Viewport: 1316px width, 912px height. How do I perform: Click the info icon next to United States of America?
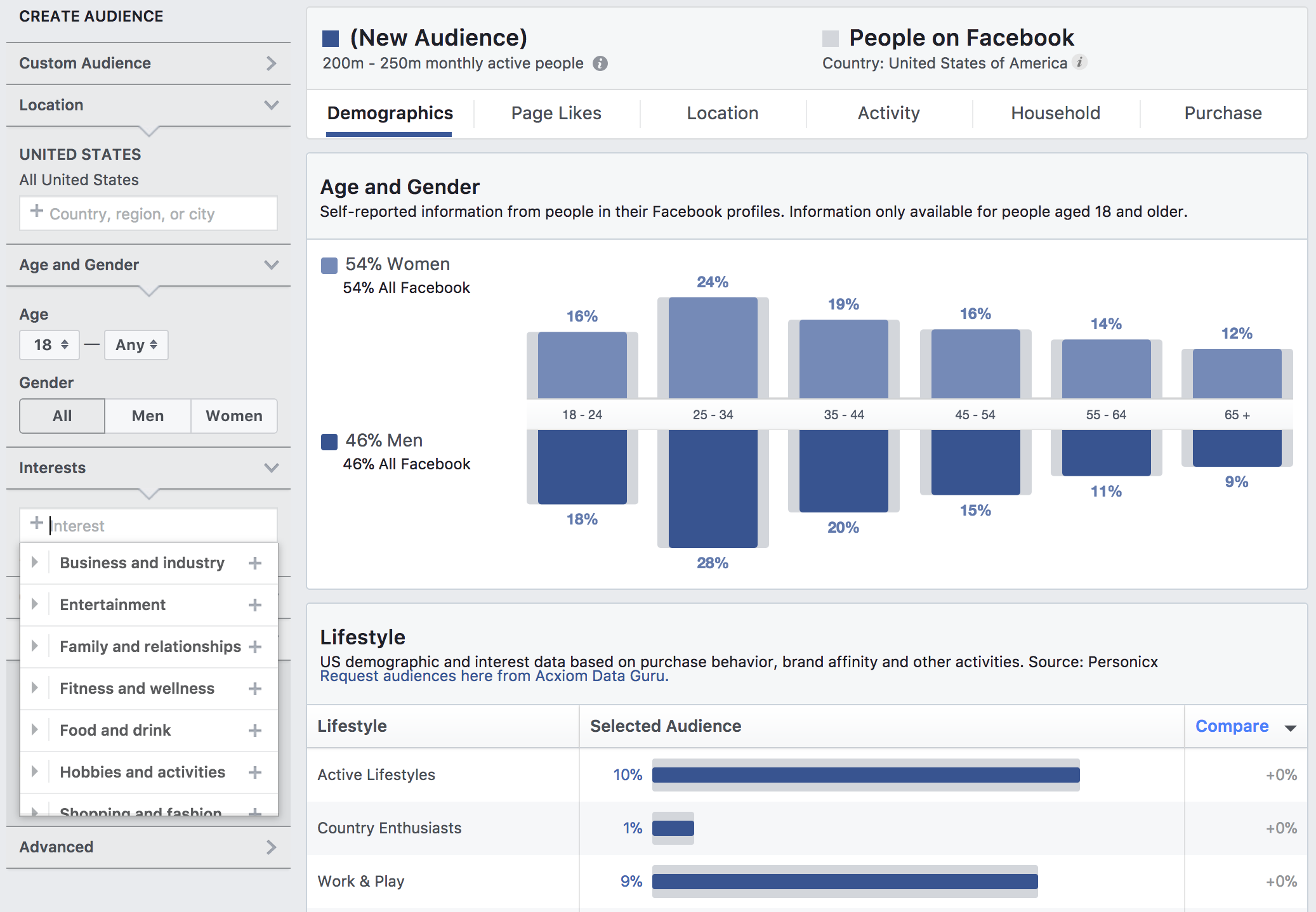(x=1079, y=62)
